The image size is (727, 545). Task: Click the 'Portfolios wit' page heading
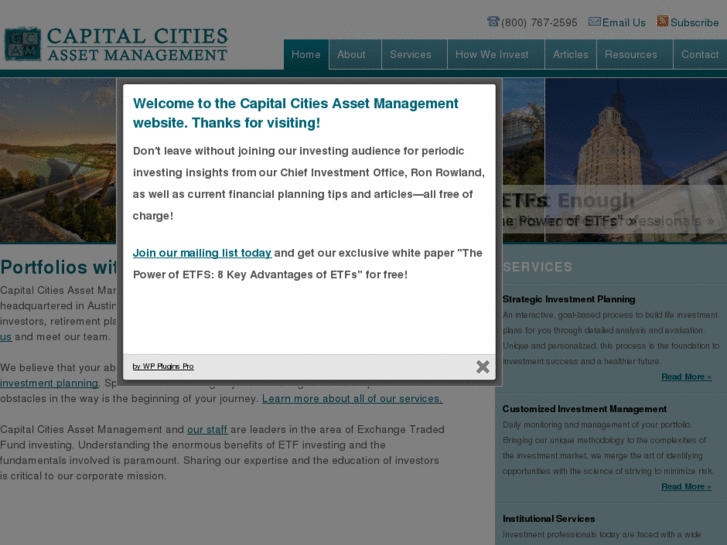(x=58, y=267)
